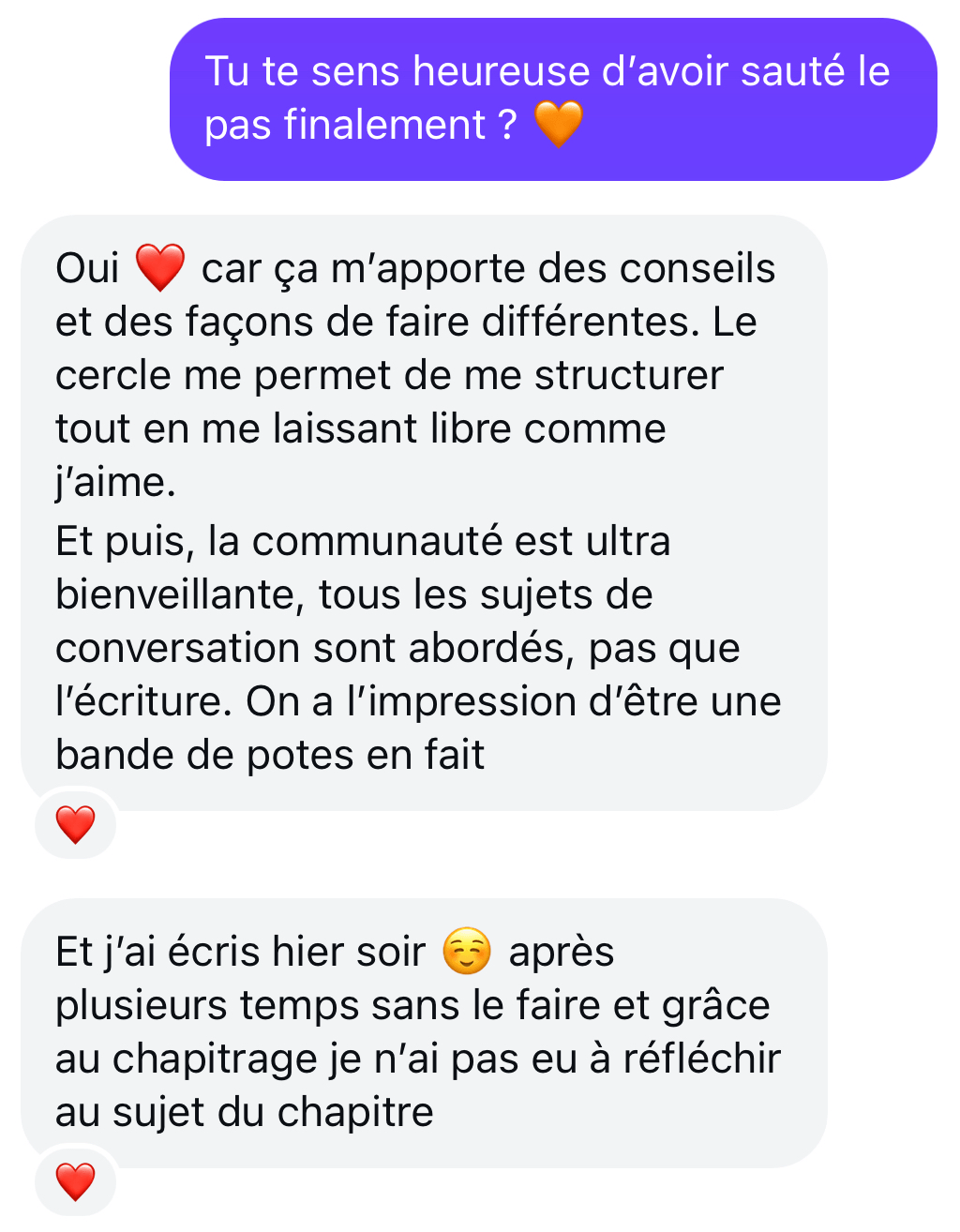This screenshot has height=1232, width=960.
Task: Click the line "Et puis, la communauté est ultra"
Action: click(363, 541)
